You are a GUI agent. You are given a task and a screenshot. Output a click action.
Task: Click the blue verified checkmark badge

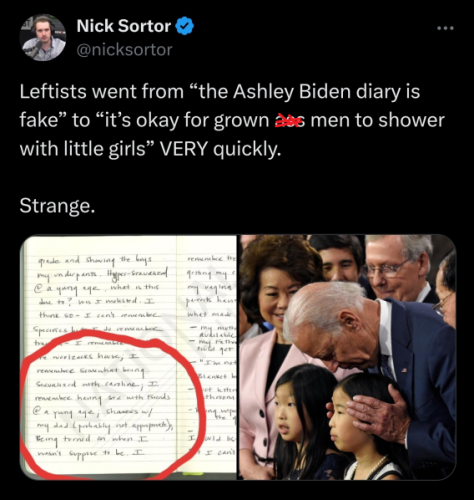pos(185,26)
